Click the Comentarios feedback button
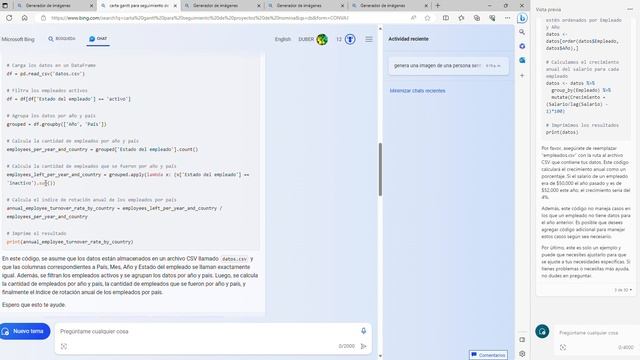The width and height of the screenshot is (640, 360). tap(488, 355)
